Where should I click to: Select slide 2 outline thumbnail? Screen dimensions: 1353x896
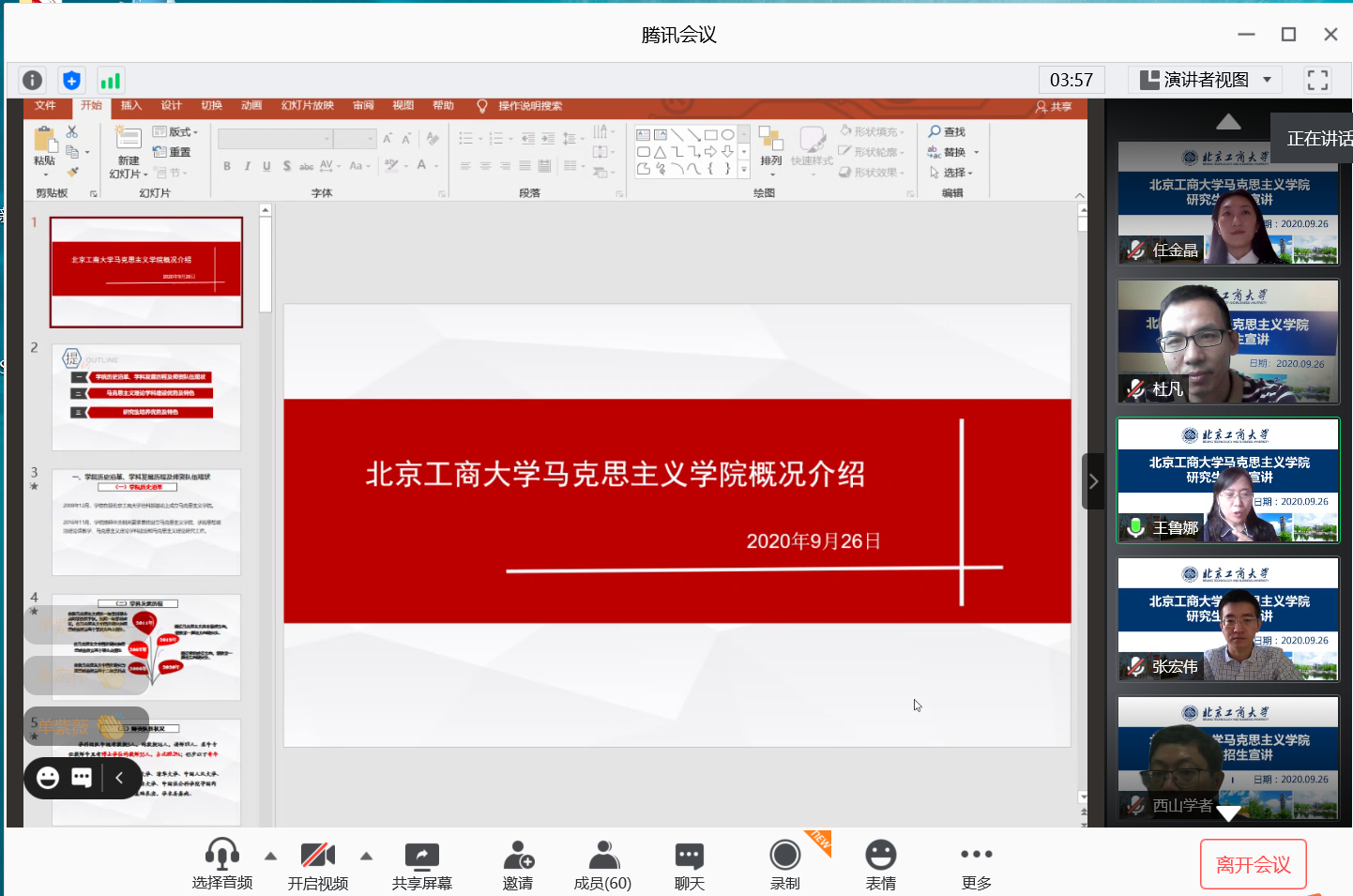click(146, 397)
